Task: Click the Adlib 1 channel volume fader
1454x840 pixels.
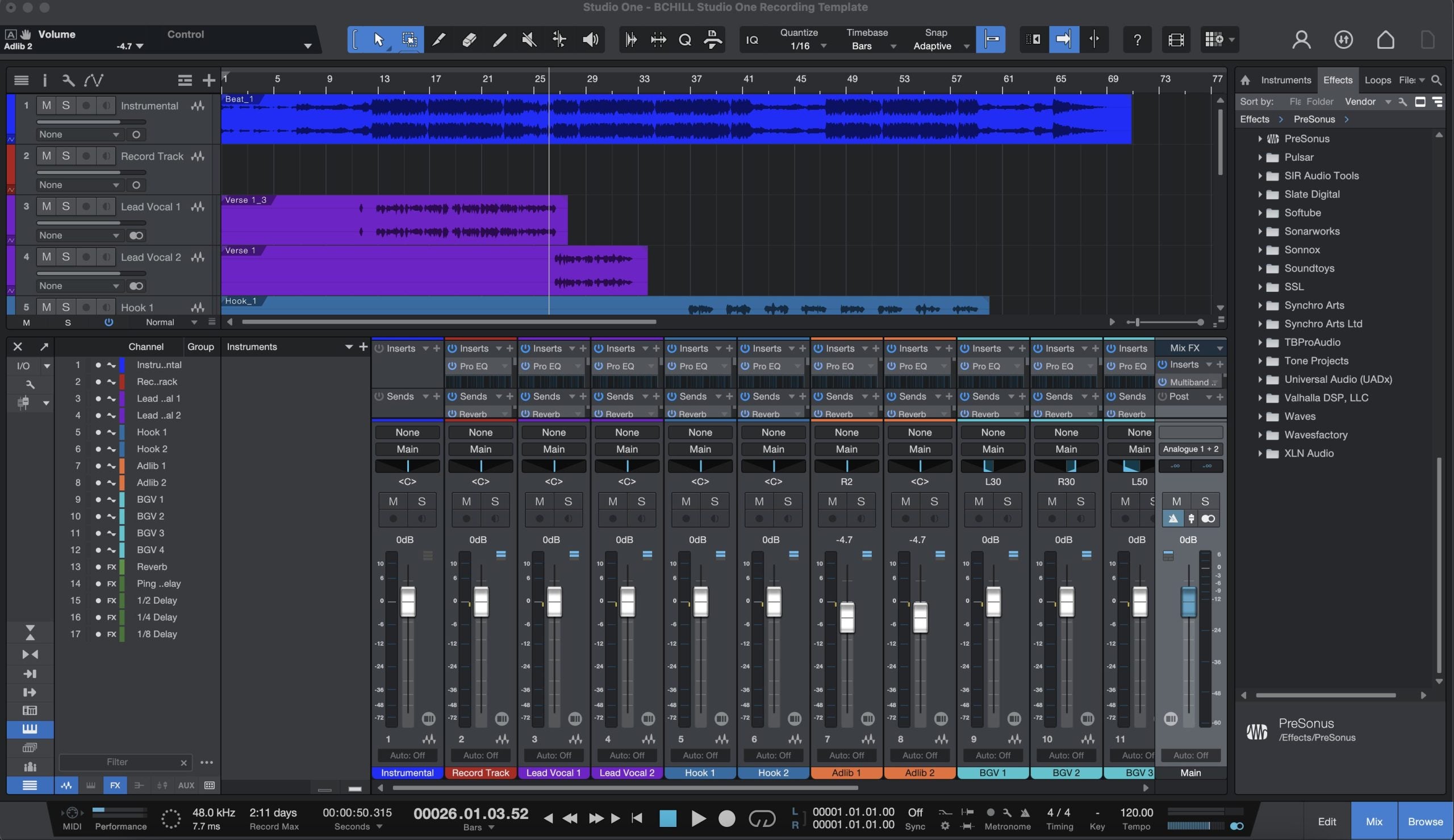Action: (847, 617)
